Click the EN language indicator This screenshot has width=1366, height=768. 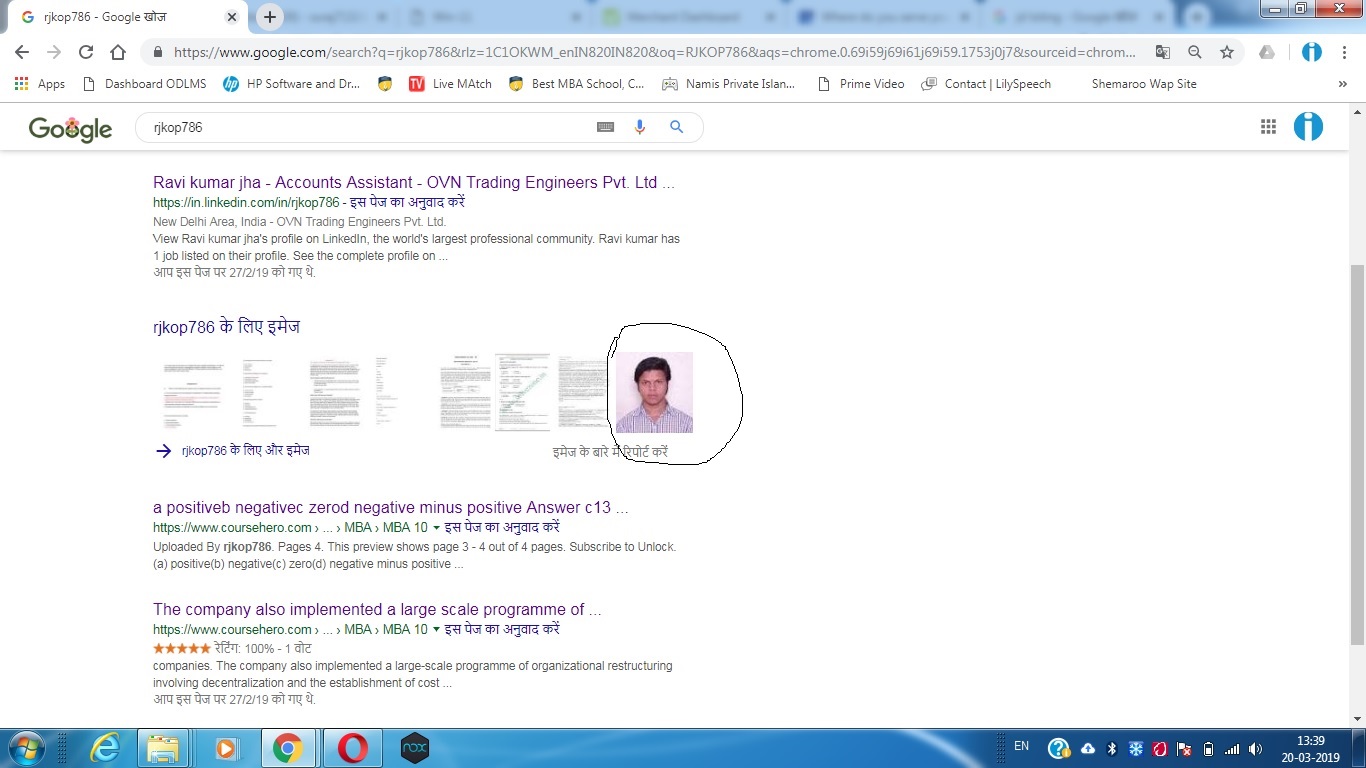[1021, 746]
